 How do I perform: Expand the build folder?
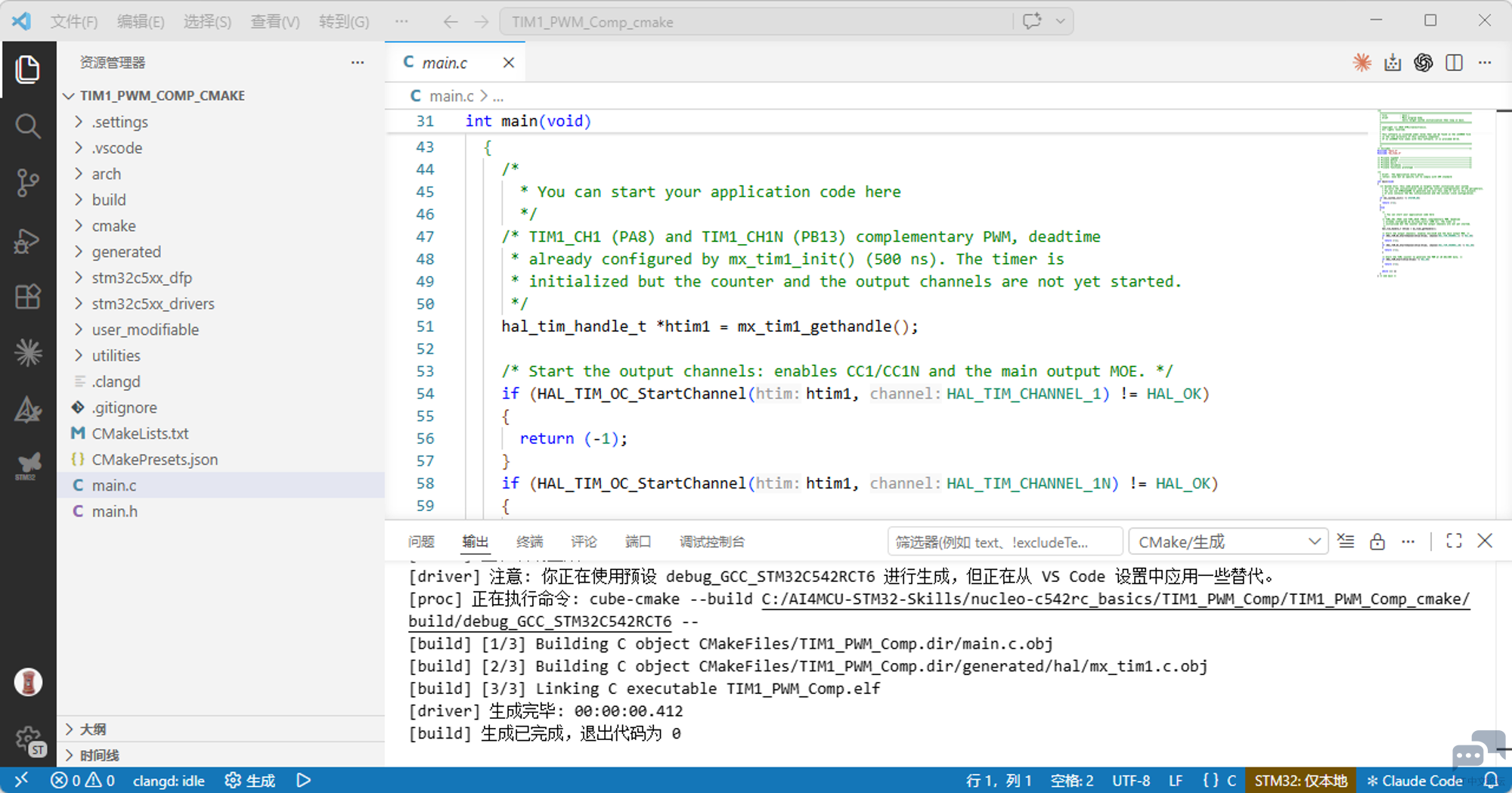(x=109, y=200)
